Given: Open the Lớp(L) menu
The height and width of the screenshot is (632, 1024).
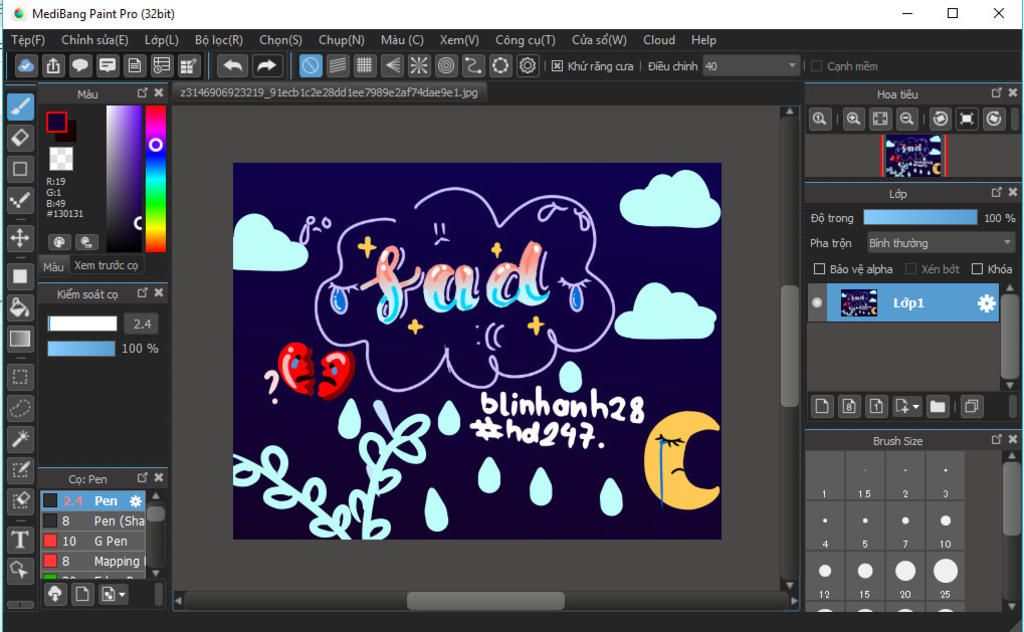Looking at the screenshot, I should (x=161, y=40).
